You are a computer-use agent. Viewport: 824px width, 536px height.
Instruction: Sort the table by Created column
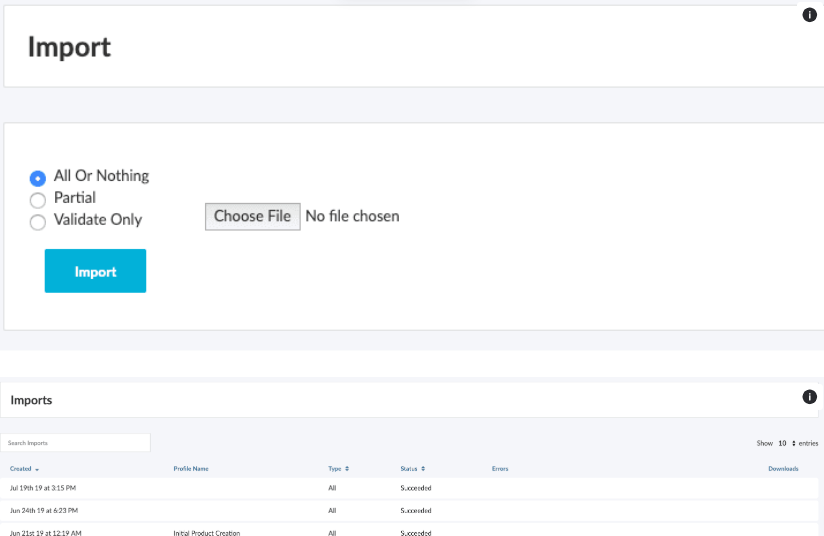tap(24, 468)
